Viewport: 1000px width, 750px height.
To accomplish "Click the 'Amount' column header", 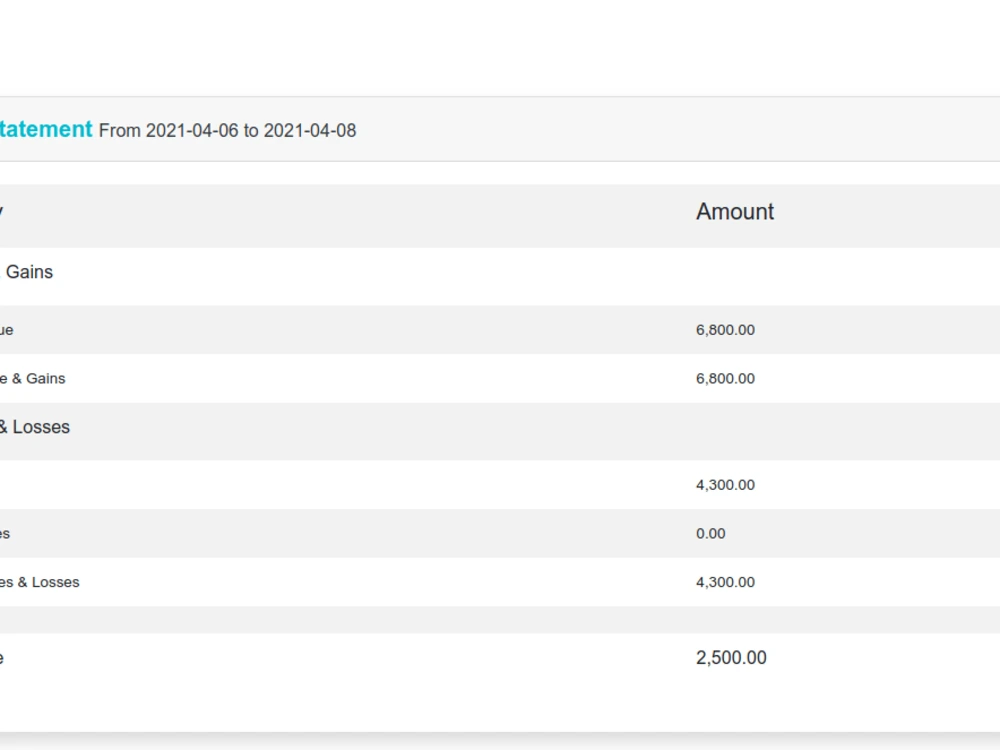I will [x=735, y=212].
